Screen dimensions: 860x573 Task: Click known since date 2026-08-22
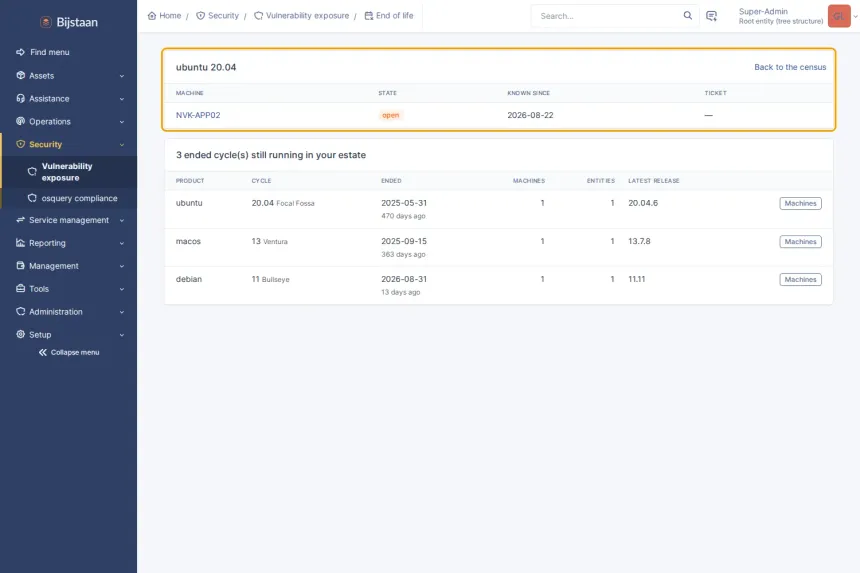tap(530, 115)
